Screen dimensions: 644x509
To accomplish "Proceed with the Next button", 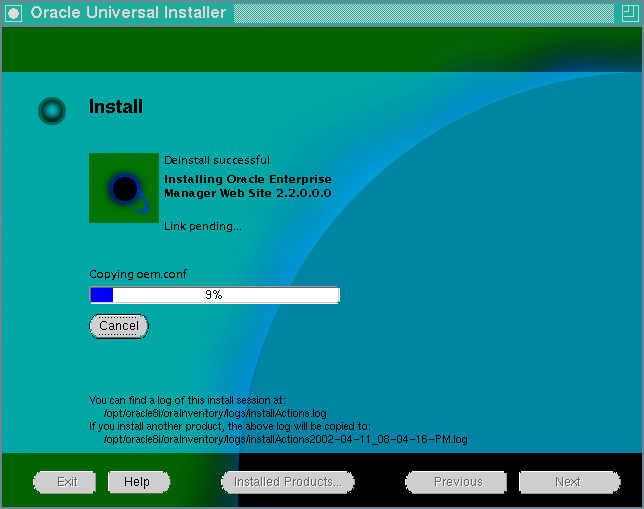I will point(570,482).
